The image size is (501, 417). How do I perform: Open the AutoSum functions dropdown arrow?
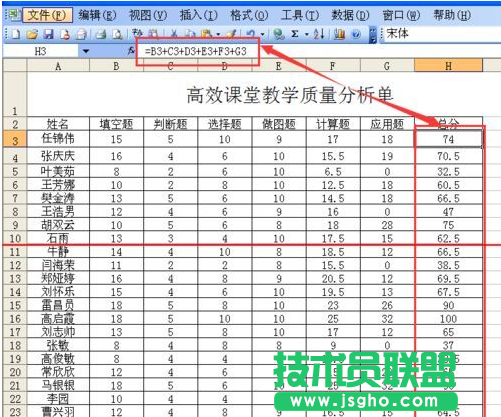click(x=306, y=34)
